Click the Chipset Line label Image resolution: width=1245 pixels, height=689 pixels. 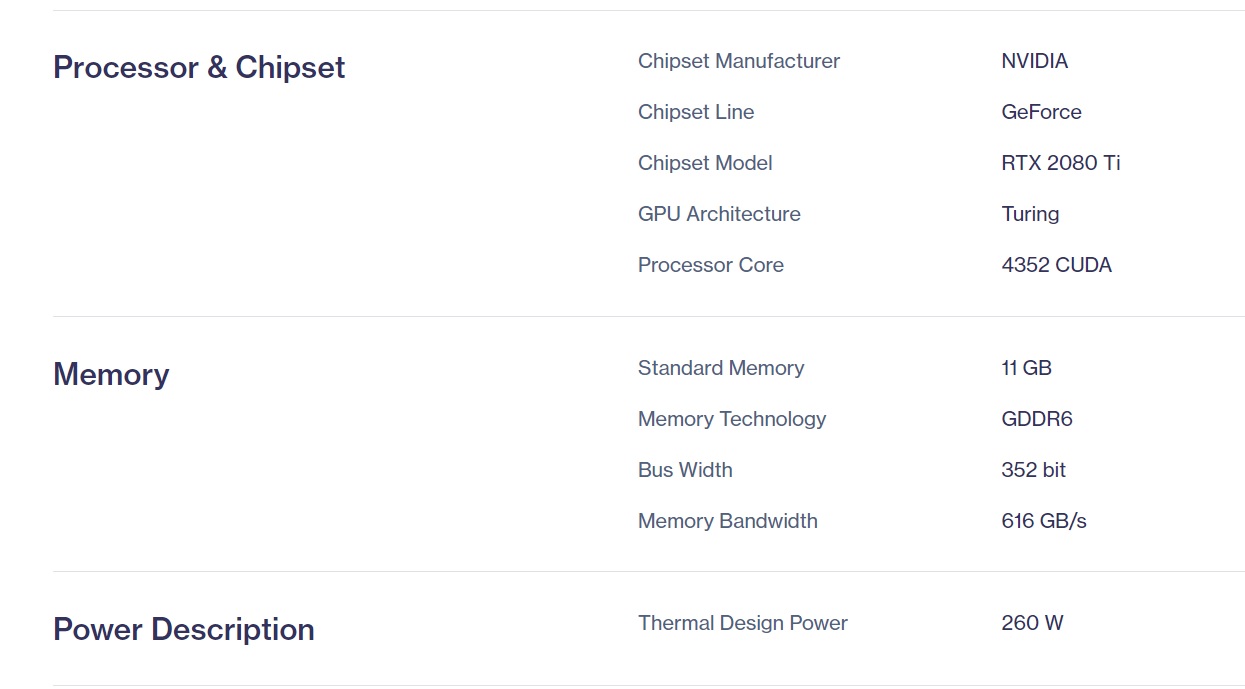pyautogui.click(x=696, y=112)
